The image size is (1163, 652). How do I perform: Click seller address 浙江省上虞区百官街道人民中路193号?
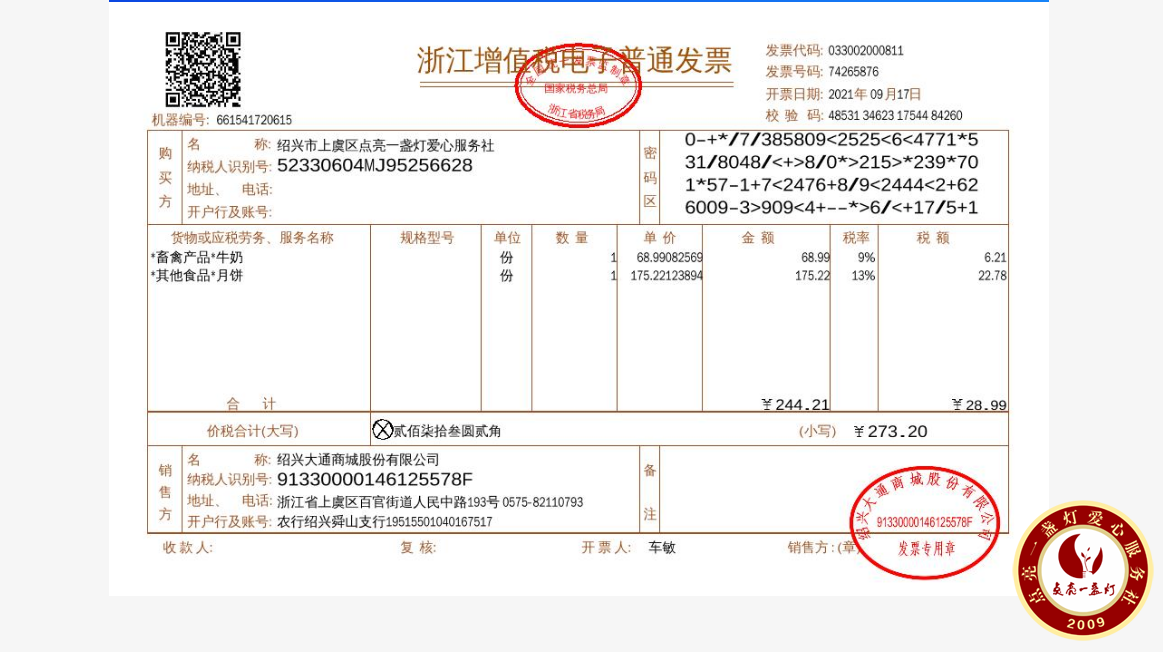pyautogui.click(x=388, y=502)
